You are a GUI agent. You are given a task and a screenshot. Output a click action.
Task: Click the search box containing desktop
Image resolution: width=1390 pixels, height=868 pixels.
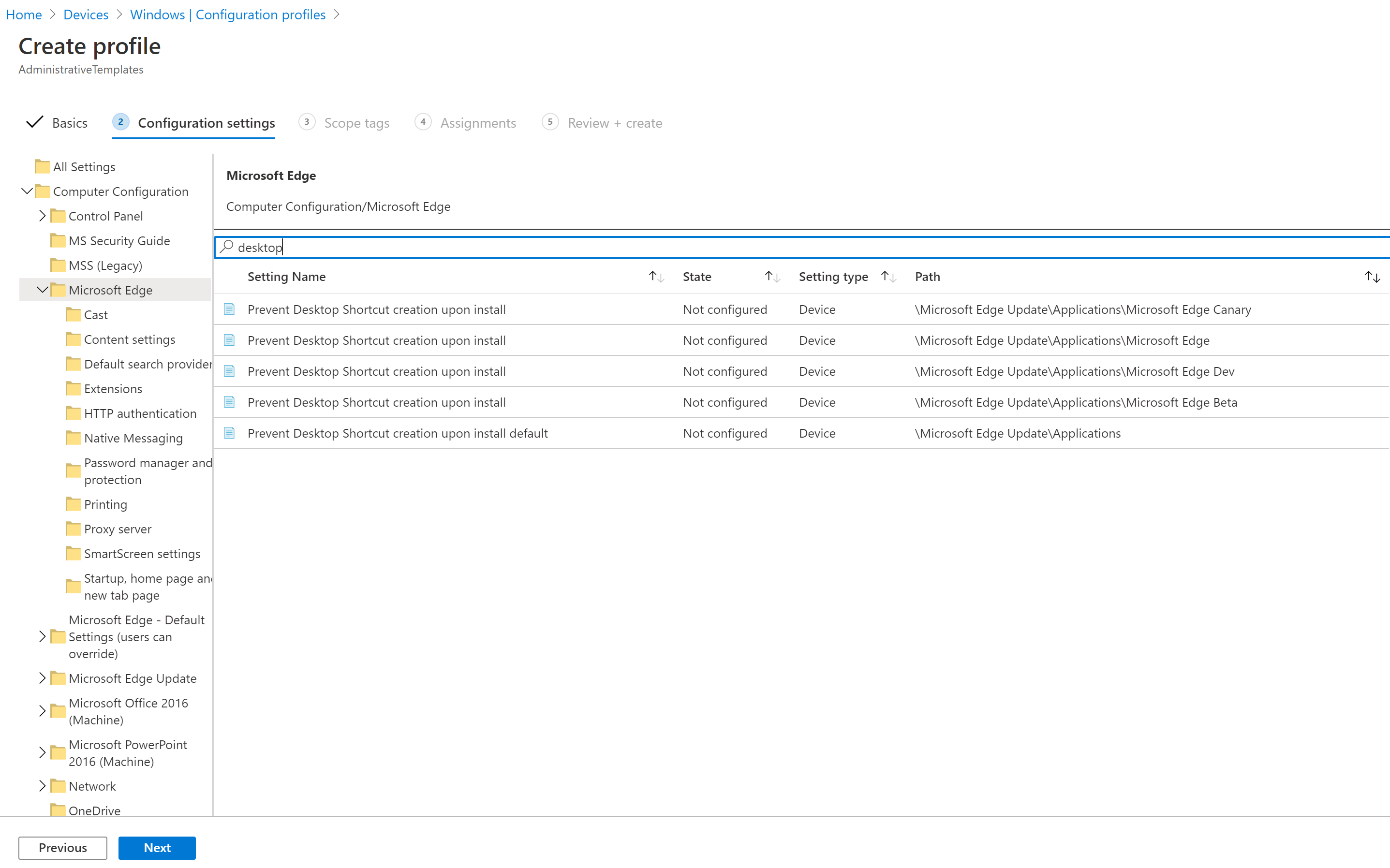tap(801, 248)
